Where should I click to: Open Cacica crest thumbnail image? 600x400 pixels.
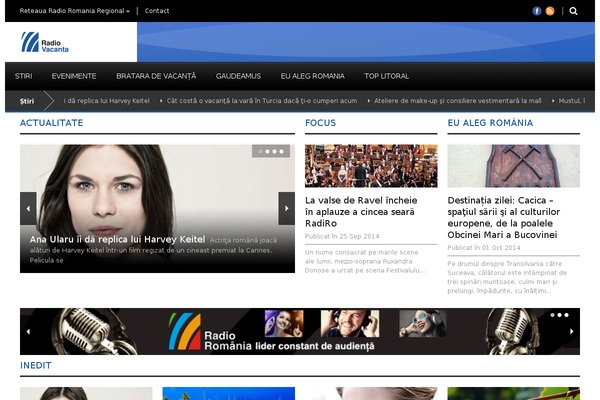point(514,166)
